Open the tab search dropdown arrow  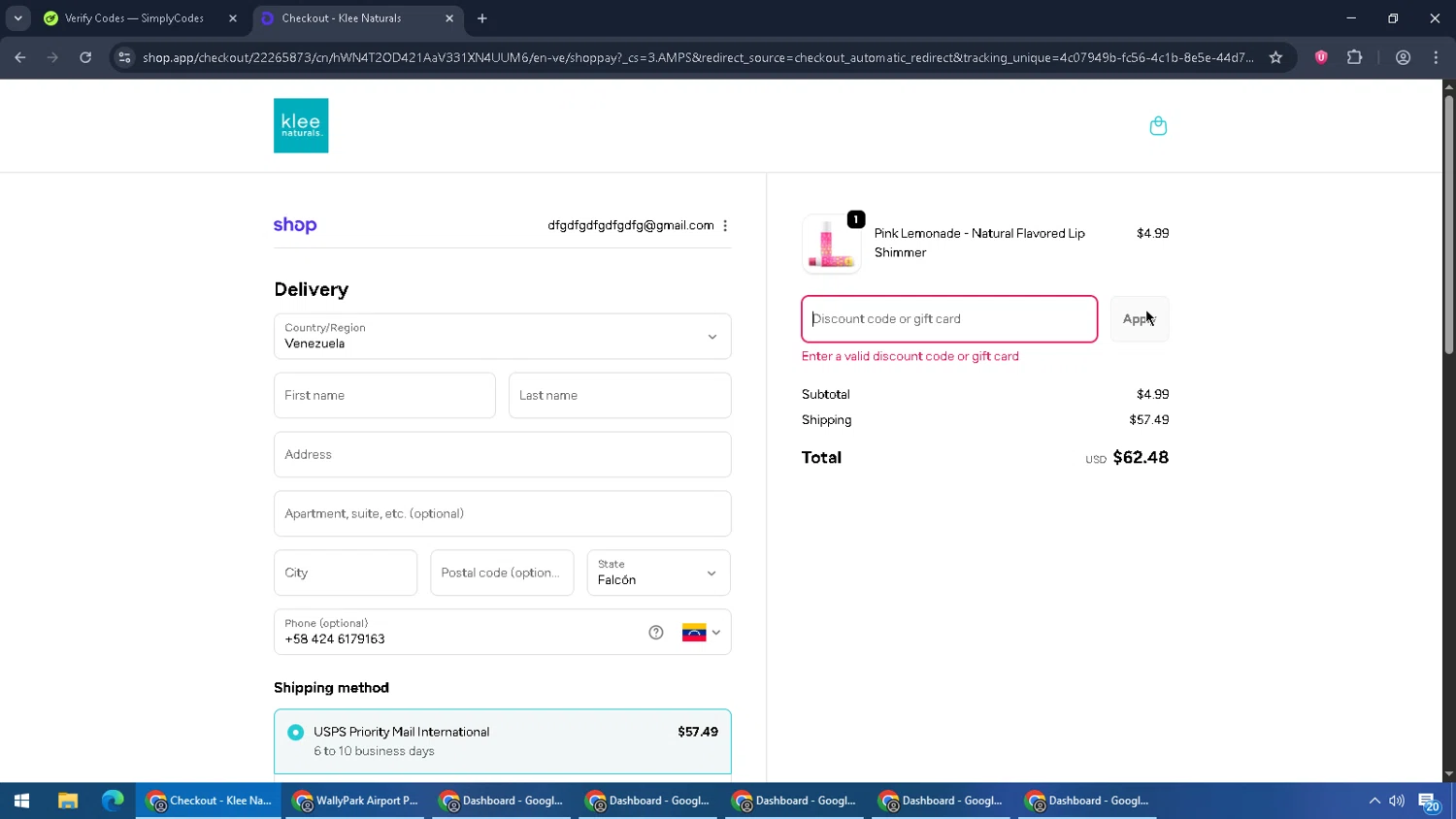17,18
